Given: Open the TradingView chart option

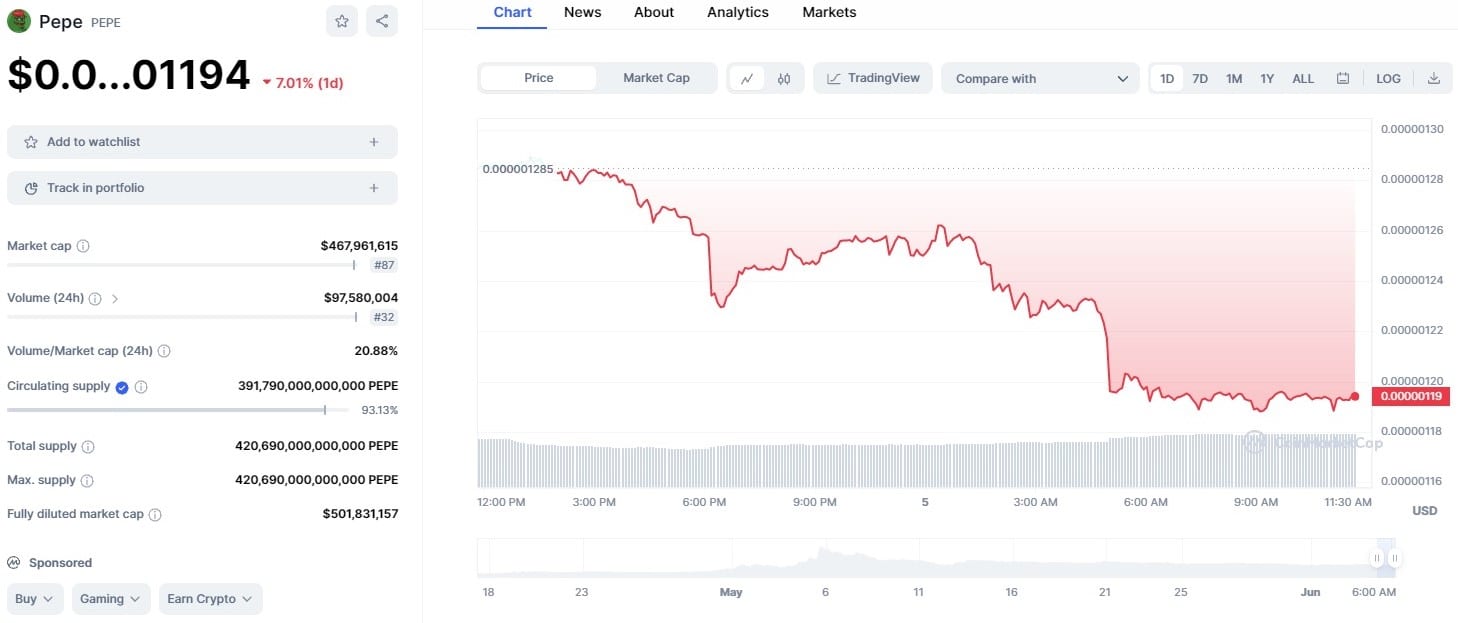Looking at the screenshot, I should pyautogui.click(x=873, y=78).
